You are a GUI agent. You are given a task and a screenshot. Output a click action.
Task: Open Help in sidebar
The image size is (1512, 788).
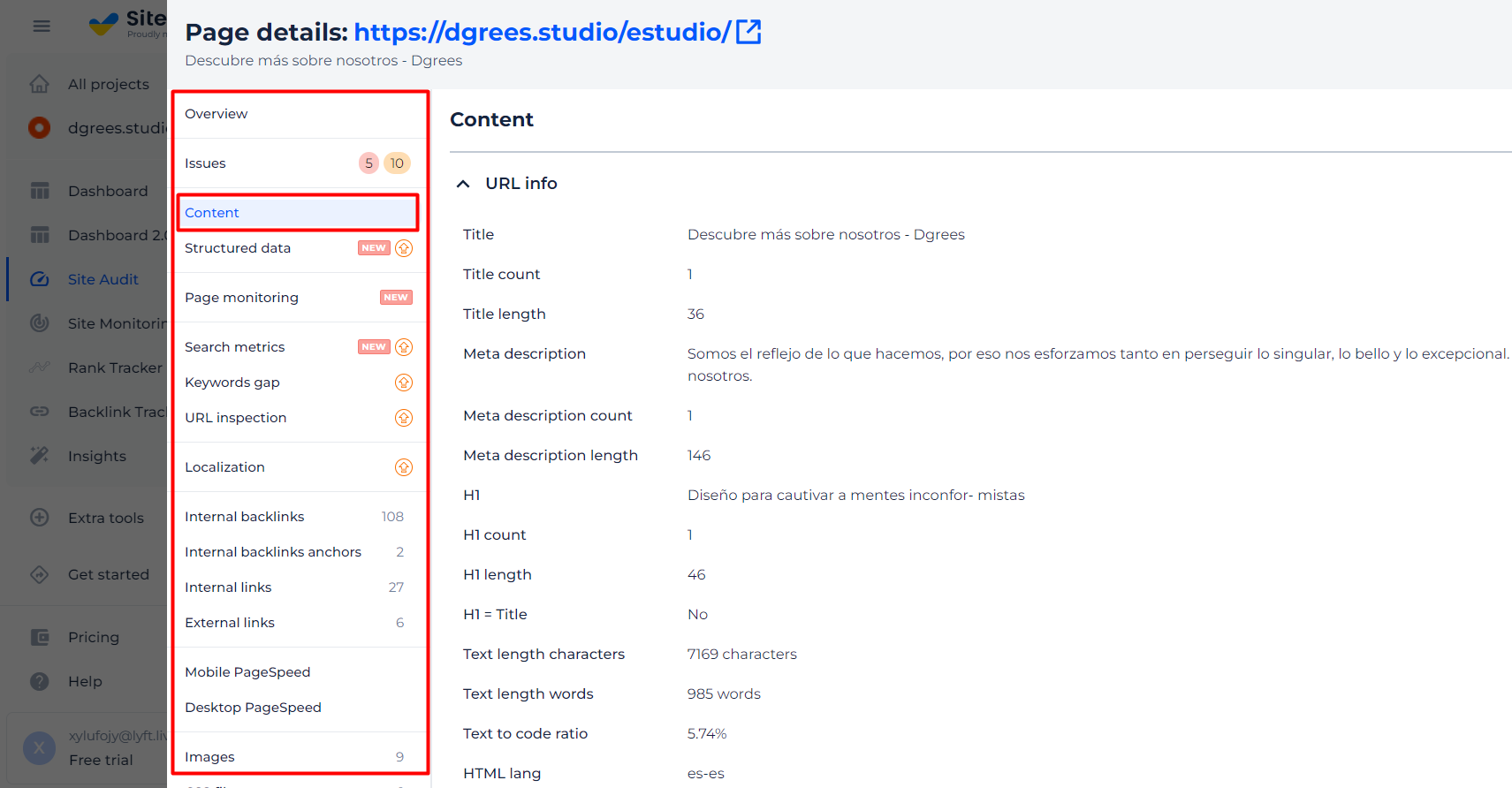[85, 681]
